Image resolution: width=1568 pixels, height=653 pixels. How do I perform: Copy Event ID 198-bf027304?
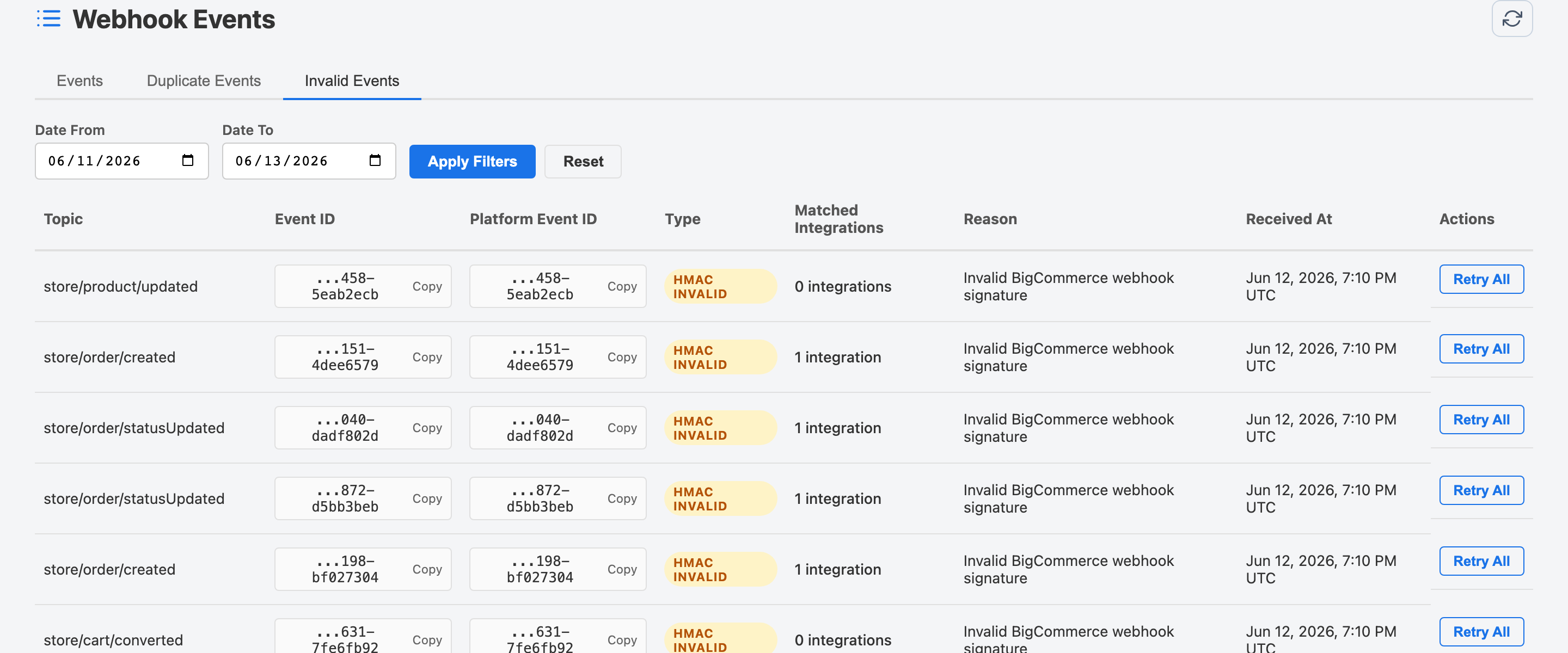pos(427,569)
